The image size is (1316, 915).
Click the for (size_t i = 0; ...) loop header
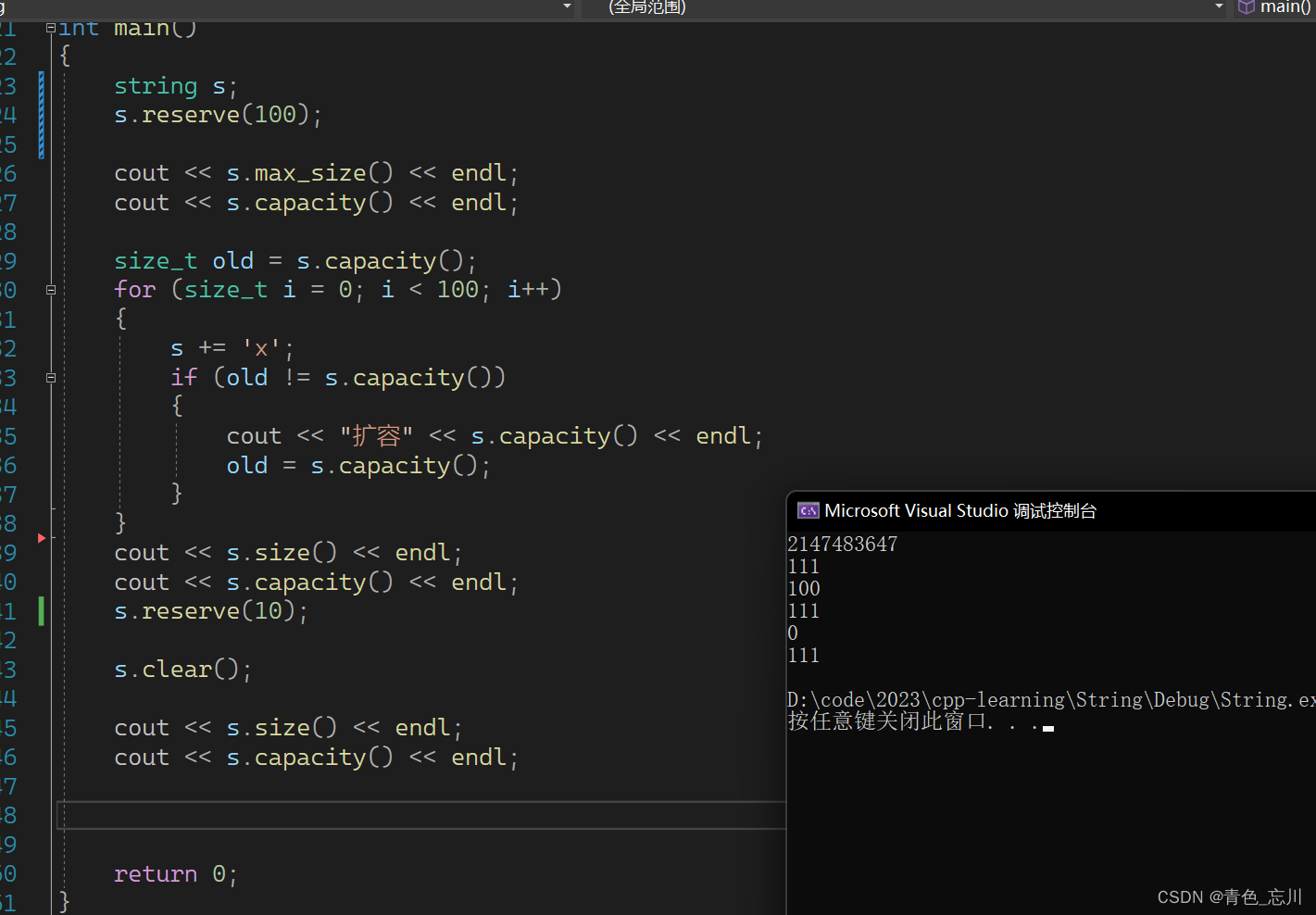coord(338,290)
